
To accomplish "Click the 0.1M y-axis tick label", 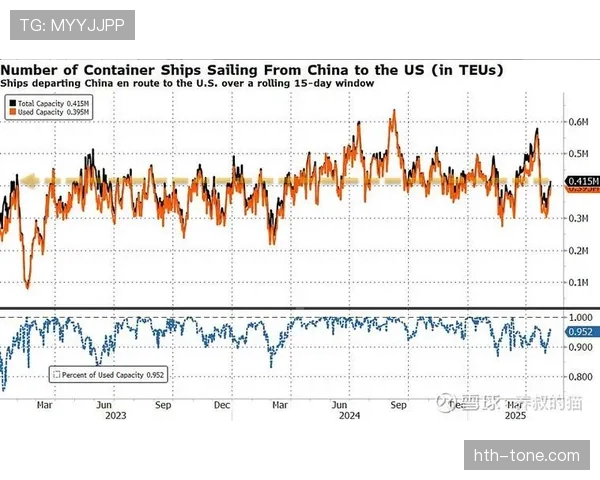I will (581, 283).
